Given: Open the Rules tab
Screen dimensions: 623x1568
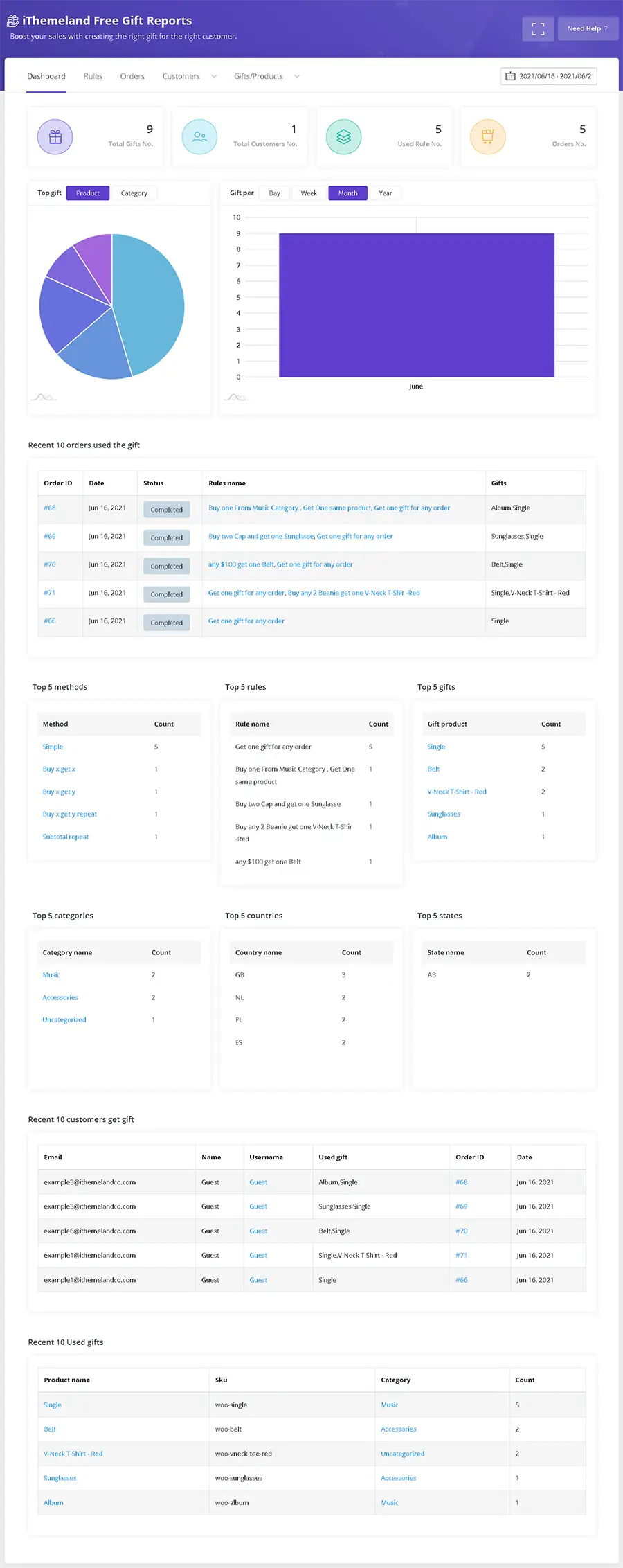Looking at the screenshot, I should (x=93, y=76).
